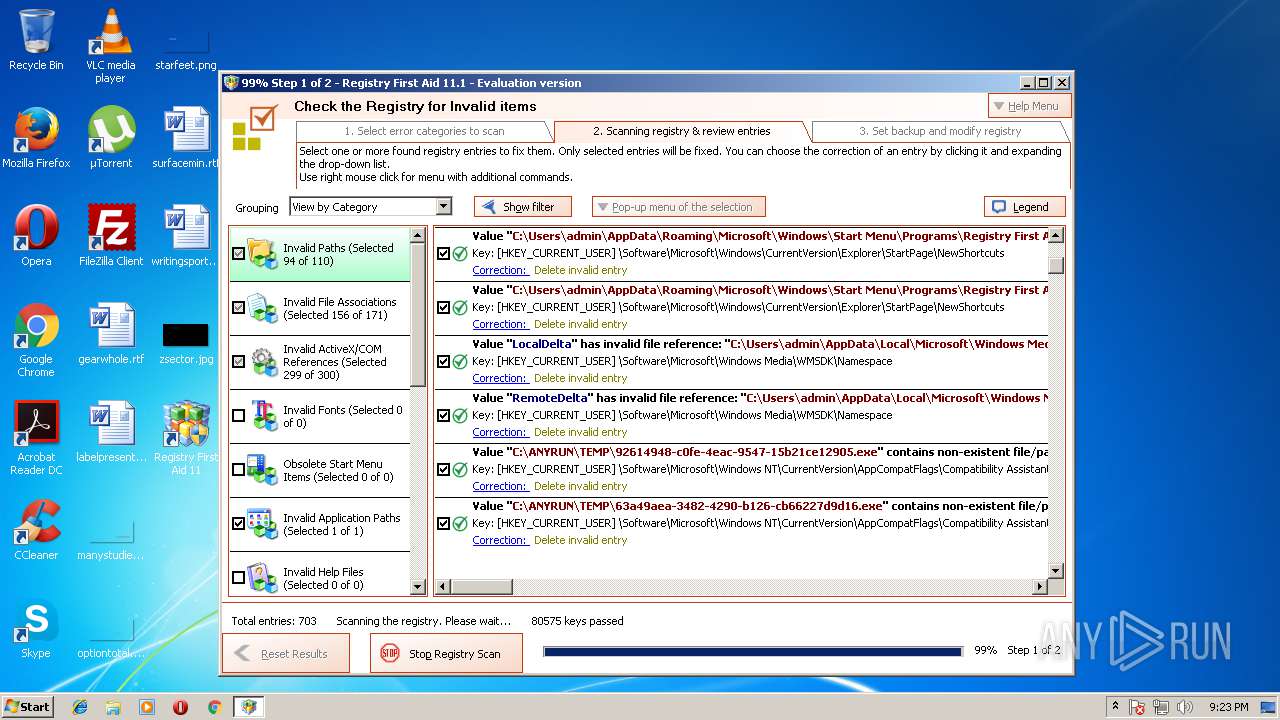Select Scanning registry & review entries tab
The height and width of the screenshot is (720, 1280).
682,131
